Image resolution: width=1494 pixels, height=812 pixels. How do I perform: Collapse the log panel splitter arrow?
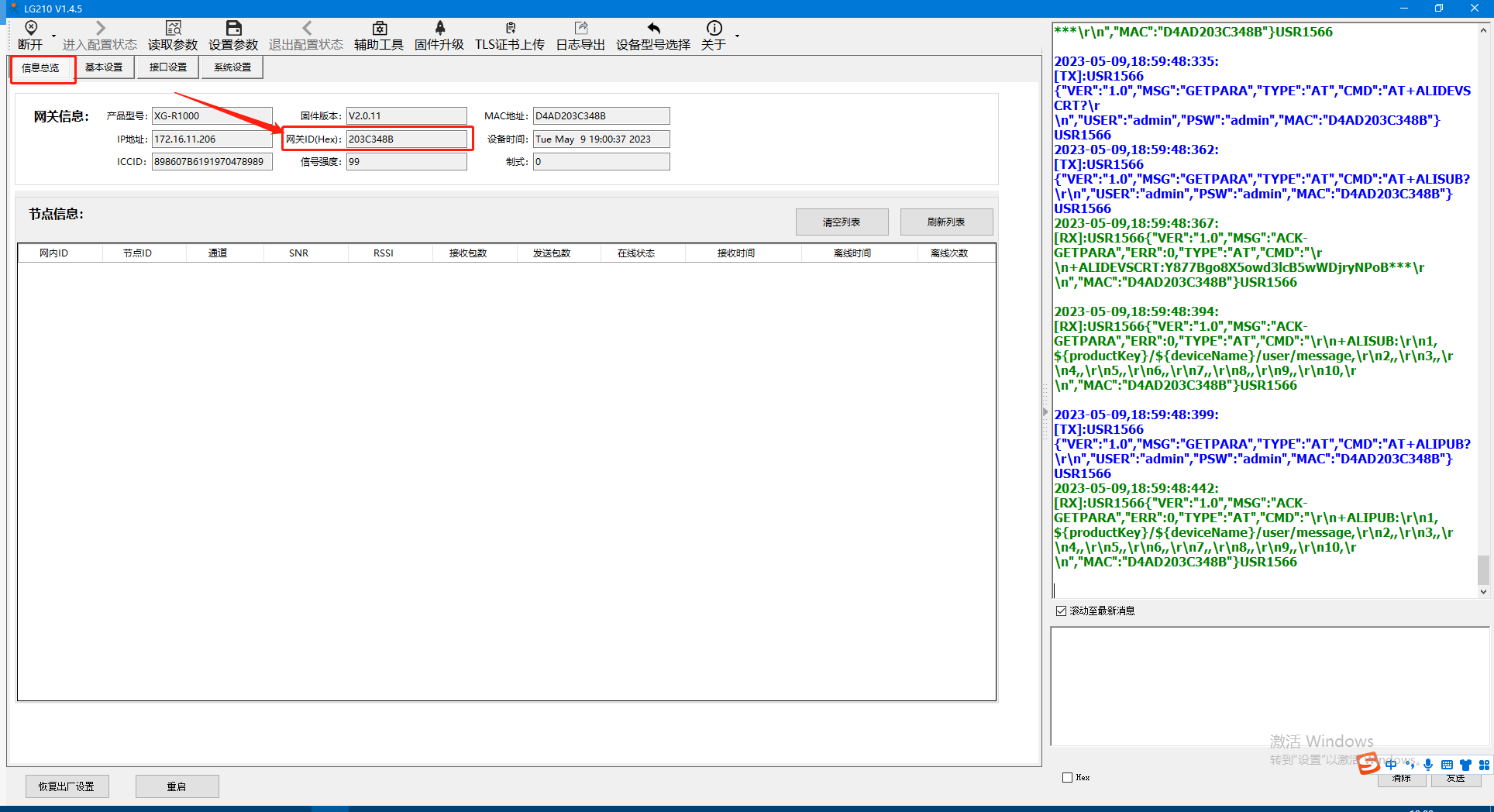pos(1045,411)
